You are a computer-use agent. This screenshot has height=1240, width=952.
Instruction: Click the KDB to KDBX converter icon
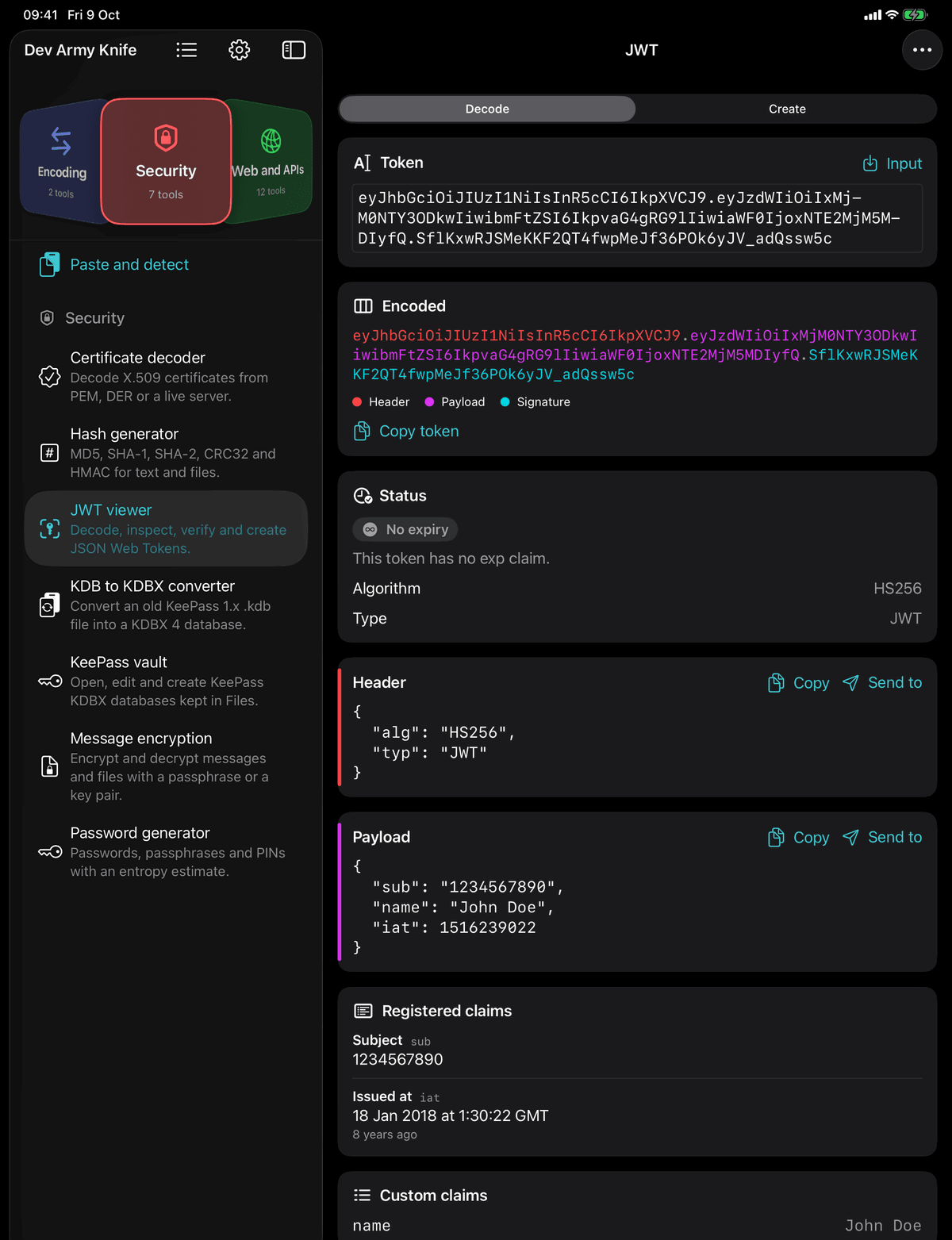coord(49,605)
